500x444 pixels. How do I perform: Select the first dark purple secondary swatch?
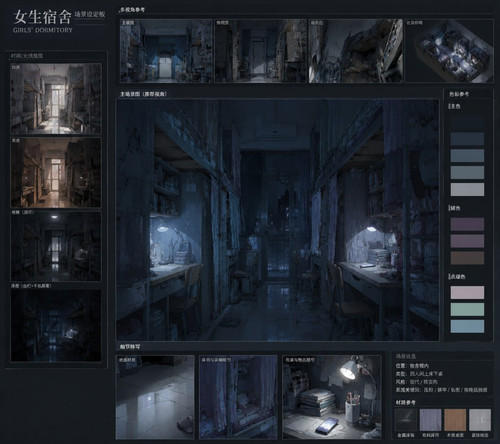click(467, 224)
